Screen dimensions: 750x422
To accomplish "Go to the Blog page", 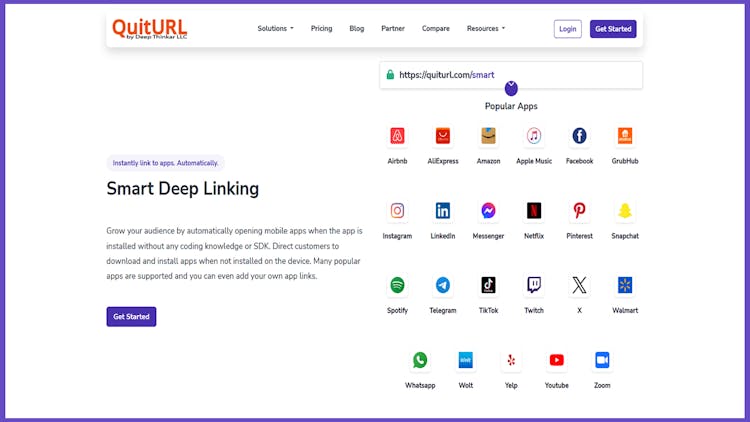I will point(356,29).
